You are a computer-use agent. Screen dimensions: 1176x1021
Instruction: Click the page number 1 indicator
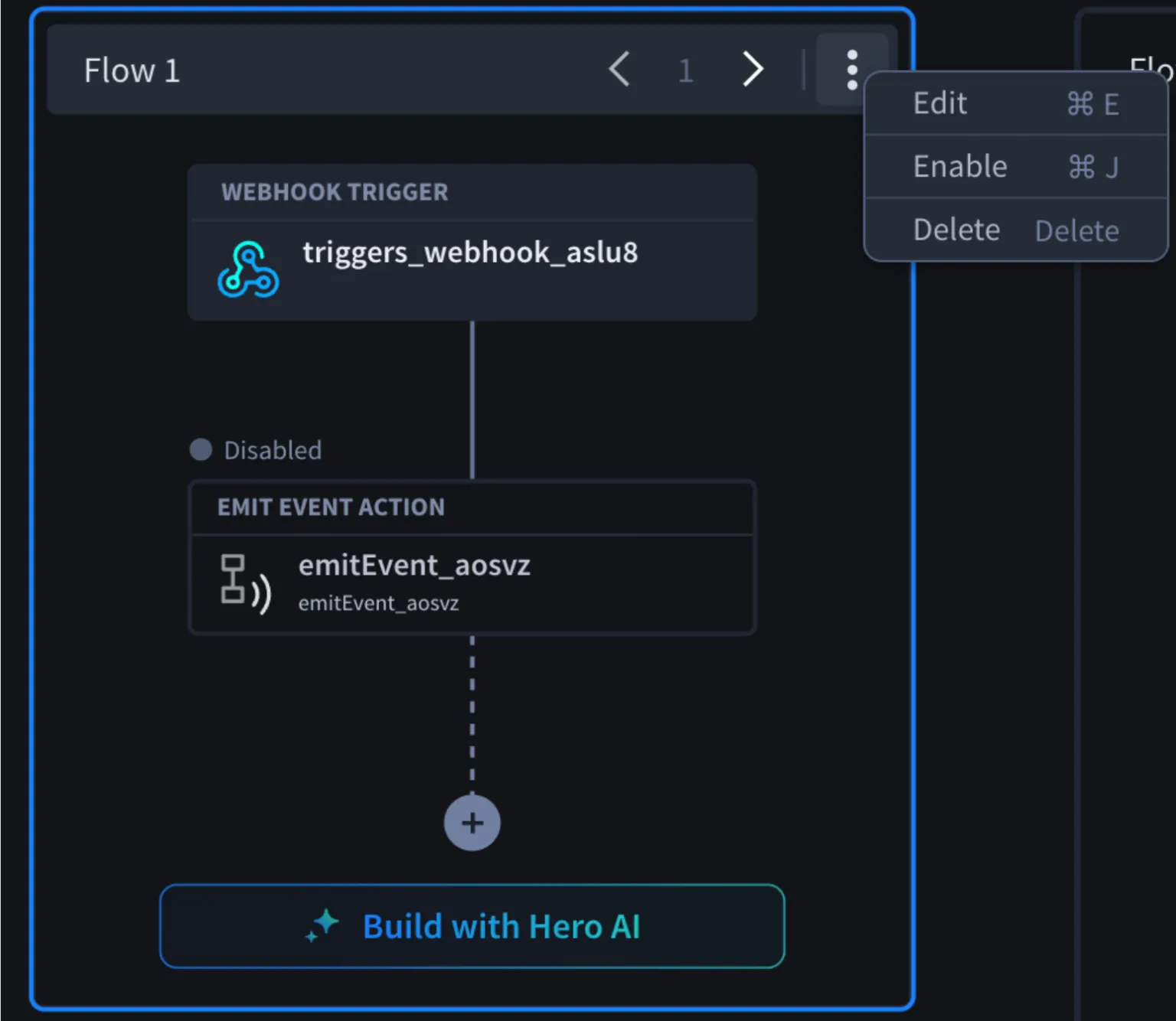[686, 70]
